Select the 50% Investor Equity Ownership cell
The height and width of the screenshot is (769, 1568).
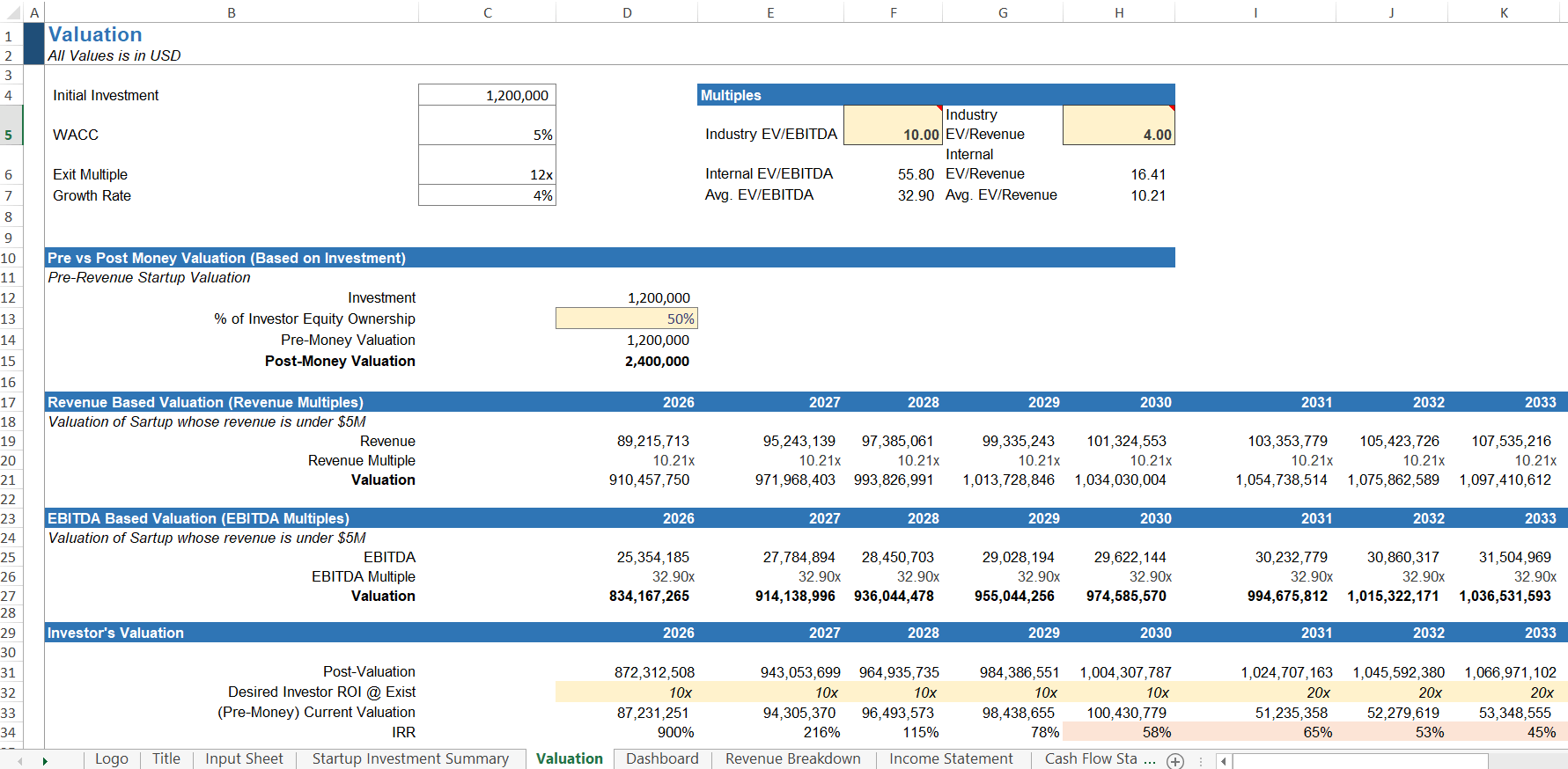(x=626, y=319)
